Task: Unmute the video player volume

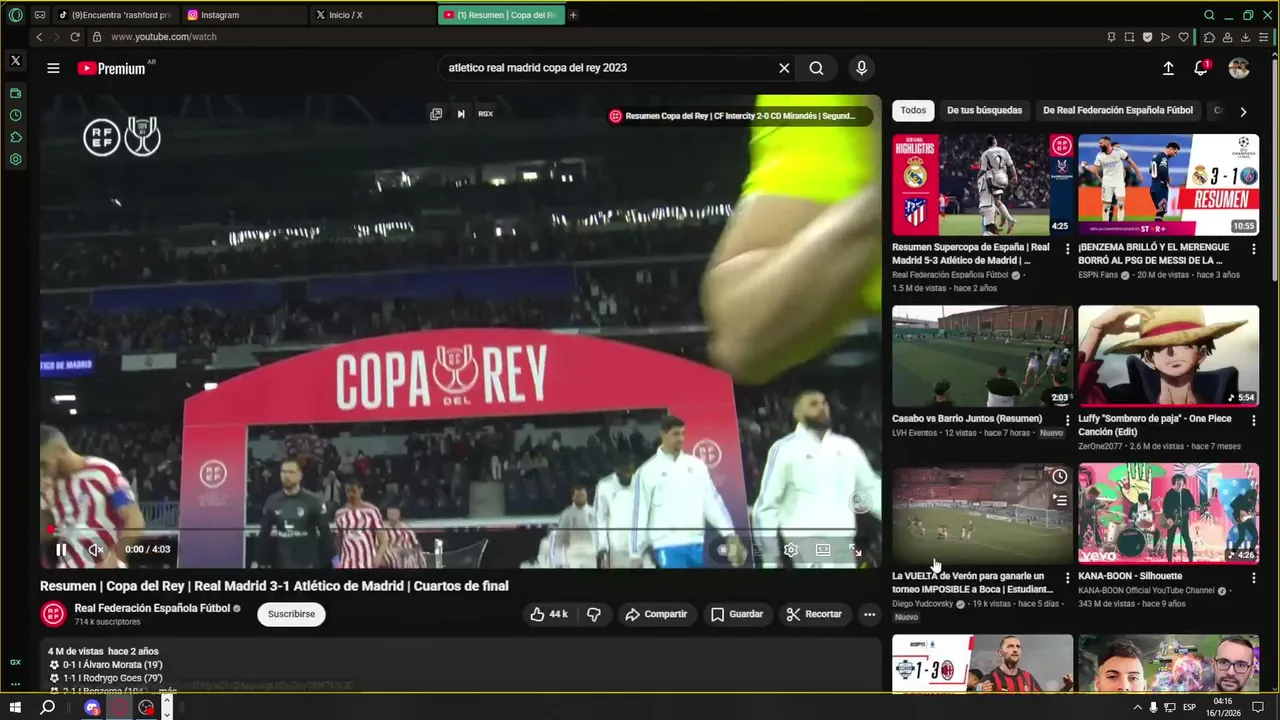Action: (96, 549)
